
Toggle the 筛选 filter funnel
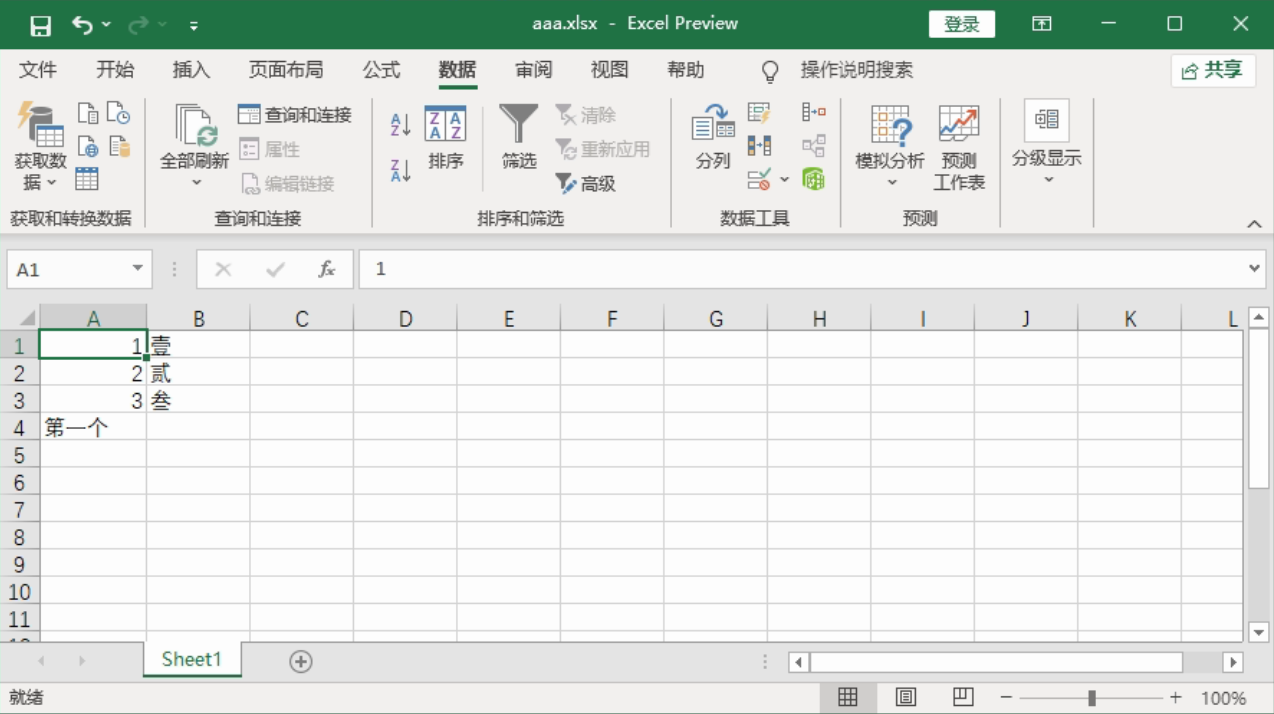point(518,138)
